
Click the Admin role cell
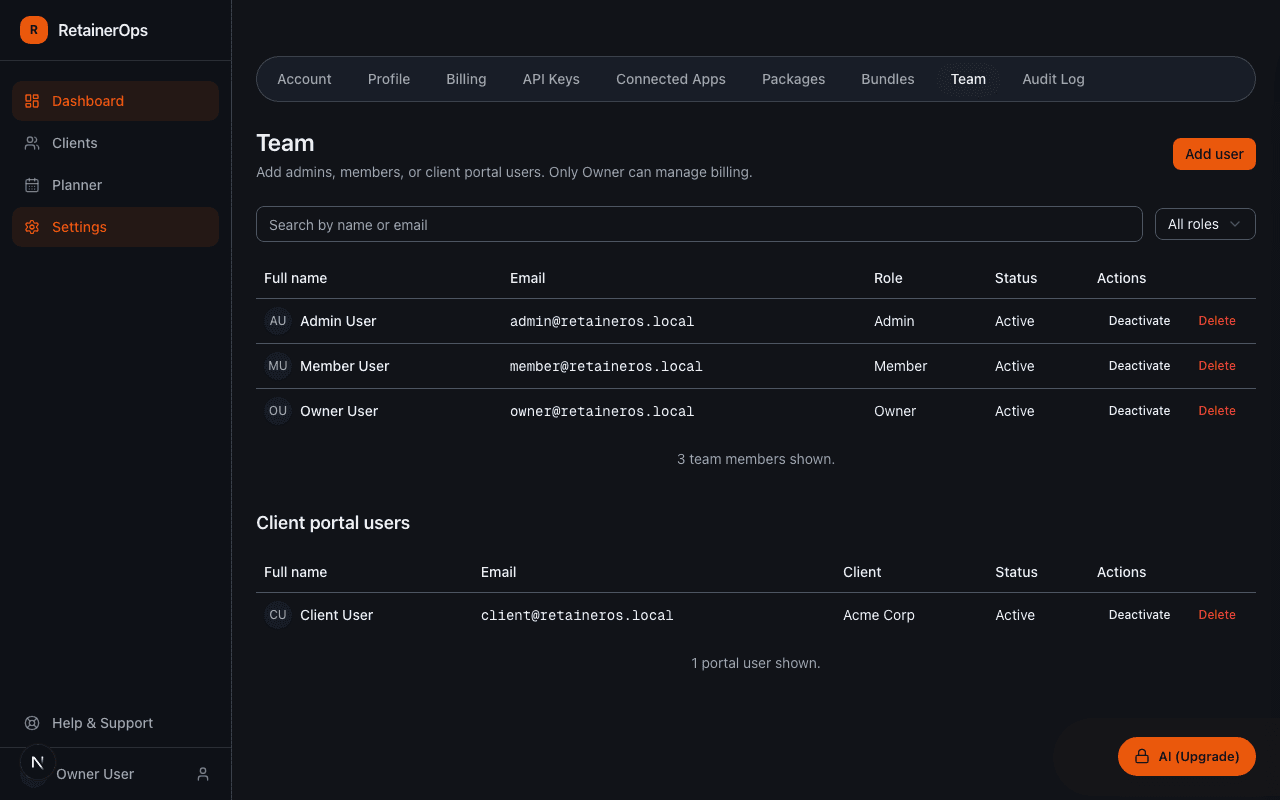(894, 321)
